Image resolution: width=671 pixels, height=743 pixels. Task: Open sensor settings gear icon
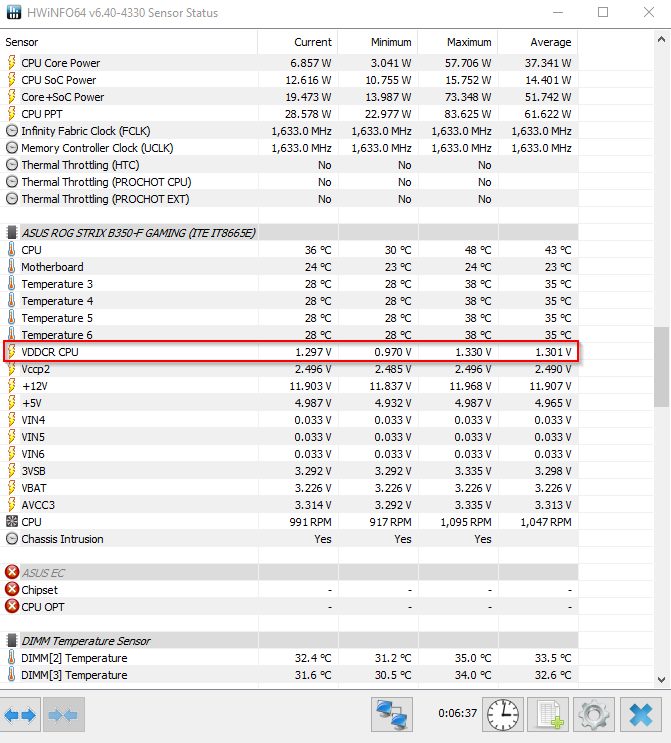click(594, 715)
